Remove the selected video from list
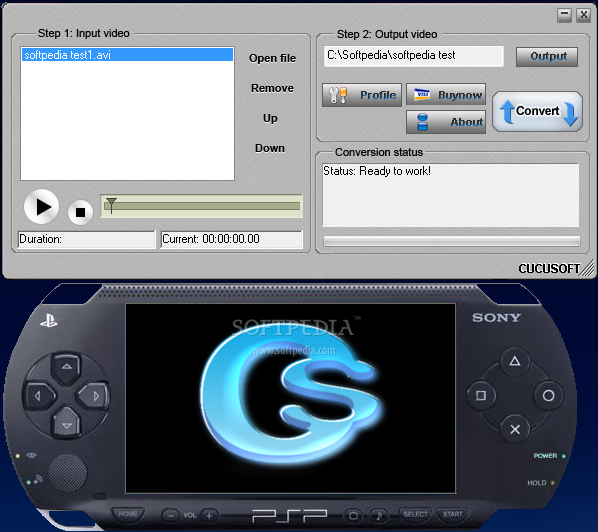Image resolution: width=598 pixels, height=532 pixels. pos(272,88)
